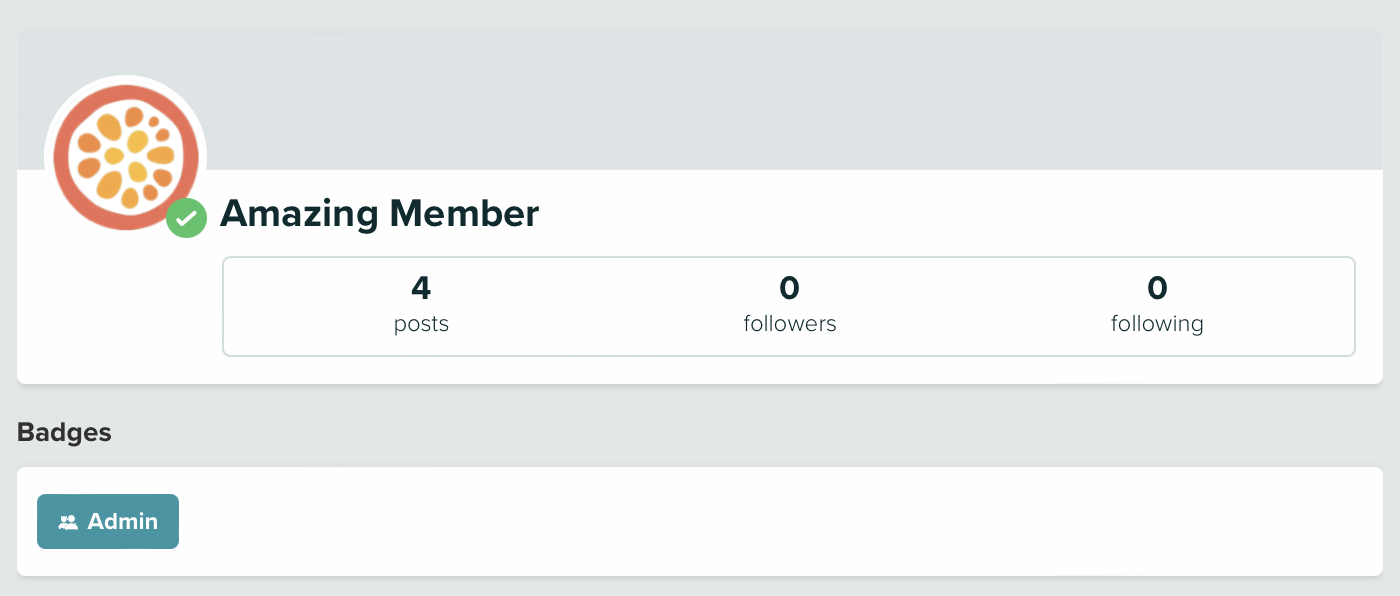The image size is (1400, 596).
Task: Select the Amazing Member username
Action: point(380,213)
